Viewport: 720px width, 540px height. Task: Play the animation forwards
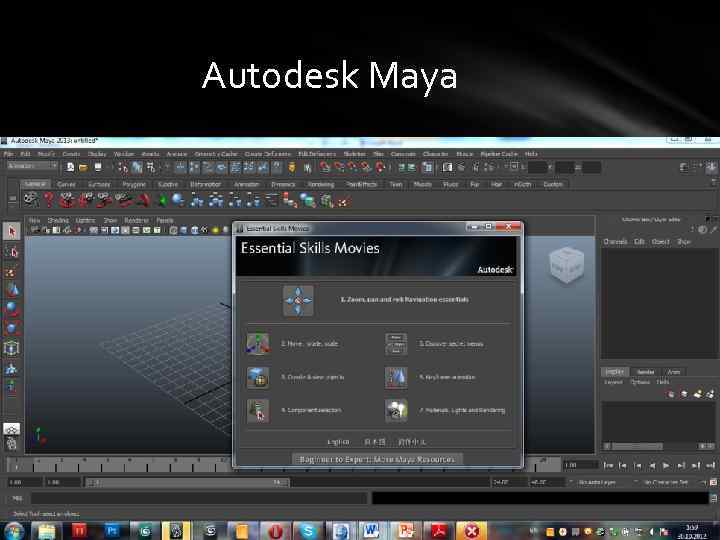click(666, 466)
